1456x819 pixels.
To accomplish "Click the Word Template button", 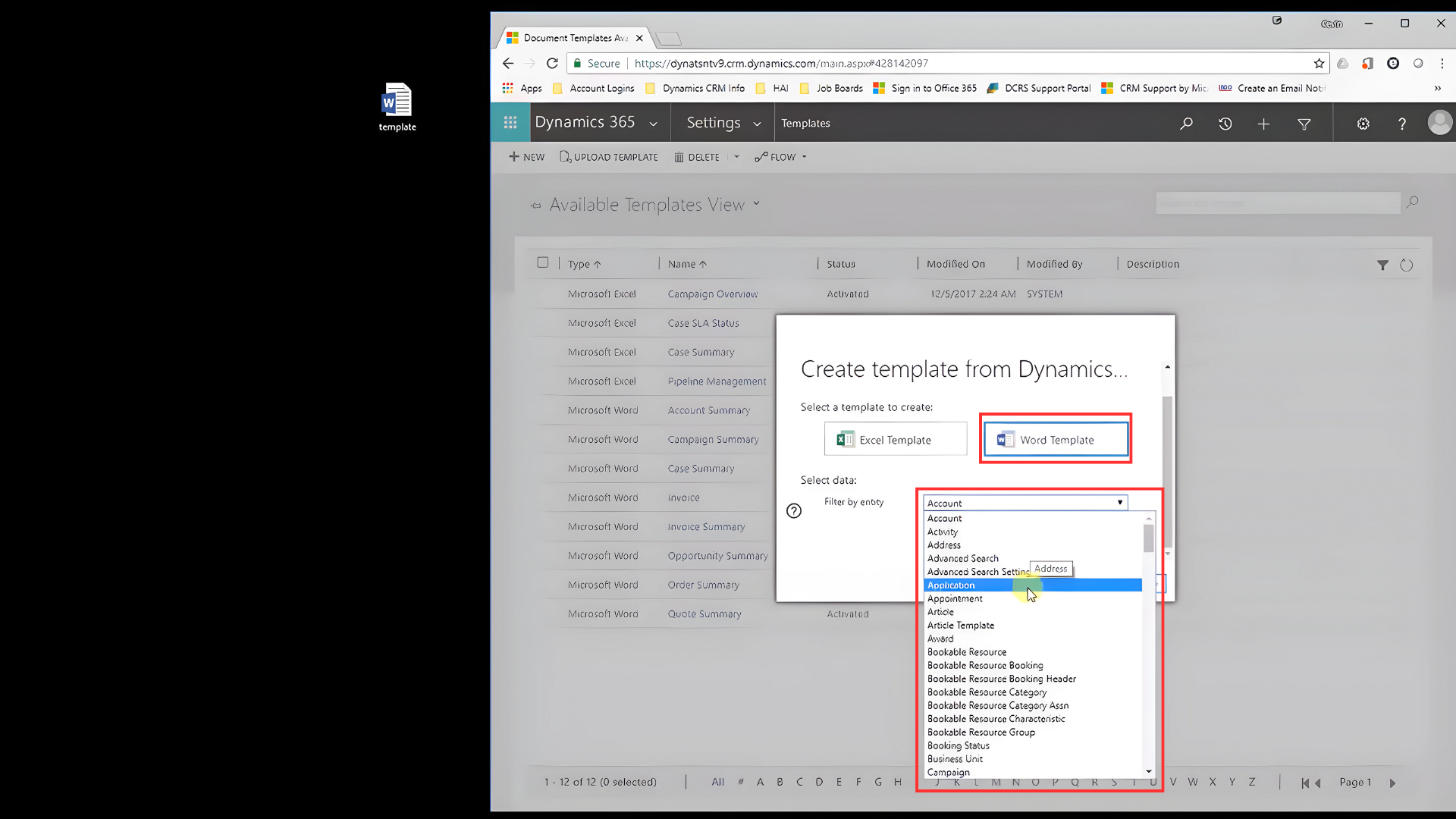I will 1056,440.
